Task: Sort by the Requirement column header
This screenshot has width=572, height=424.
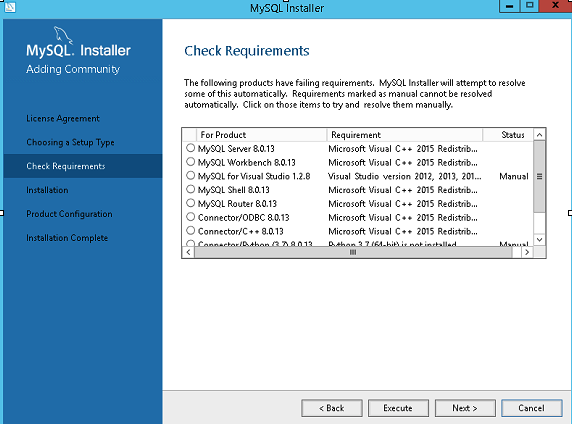Action: [x=405, y=135]
